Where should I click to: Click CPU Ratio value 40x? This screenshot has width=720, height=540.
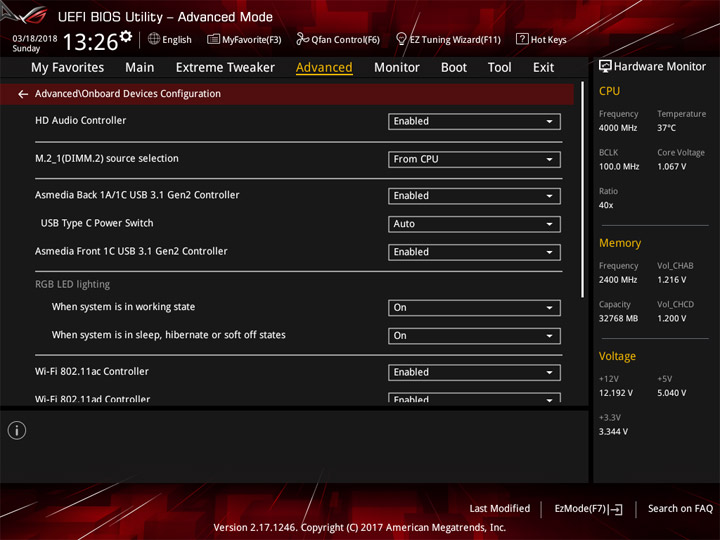pyautogui.click(x=606, y=205)
